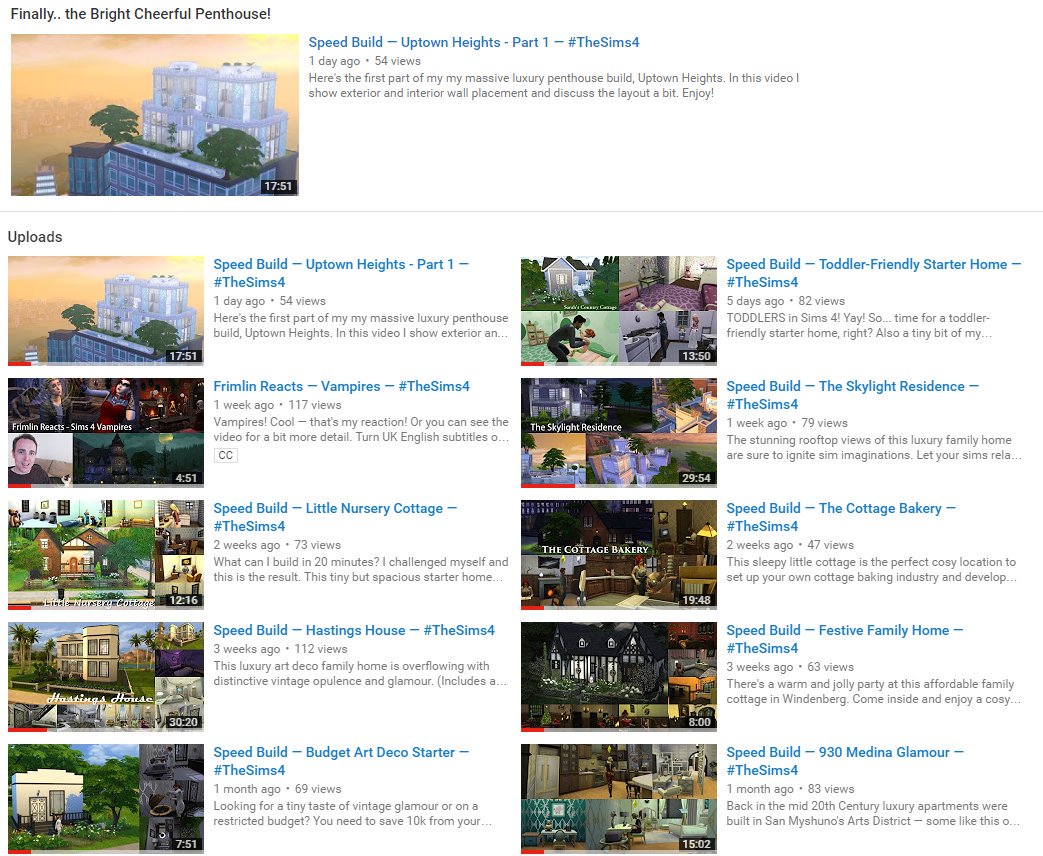Click '1 week ago • 117 views' text
Screen dimensions: 1043x856
pyautogui.click(x=277, y=404)
